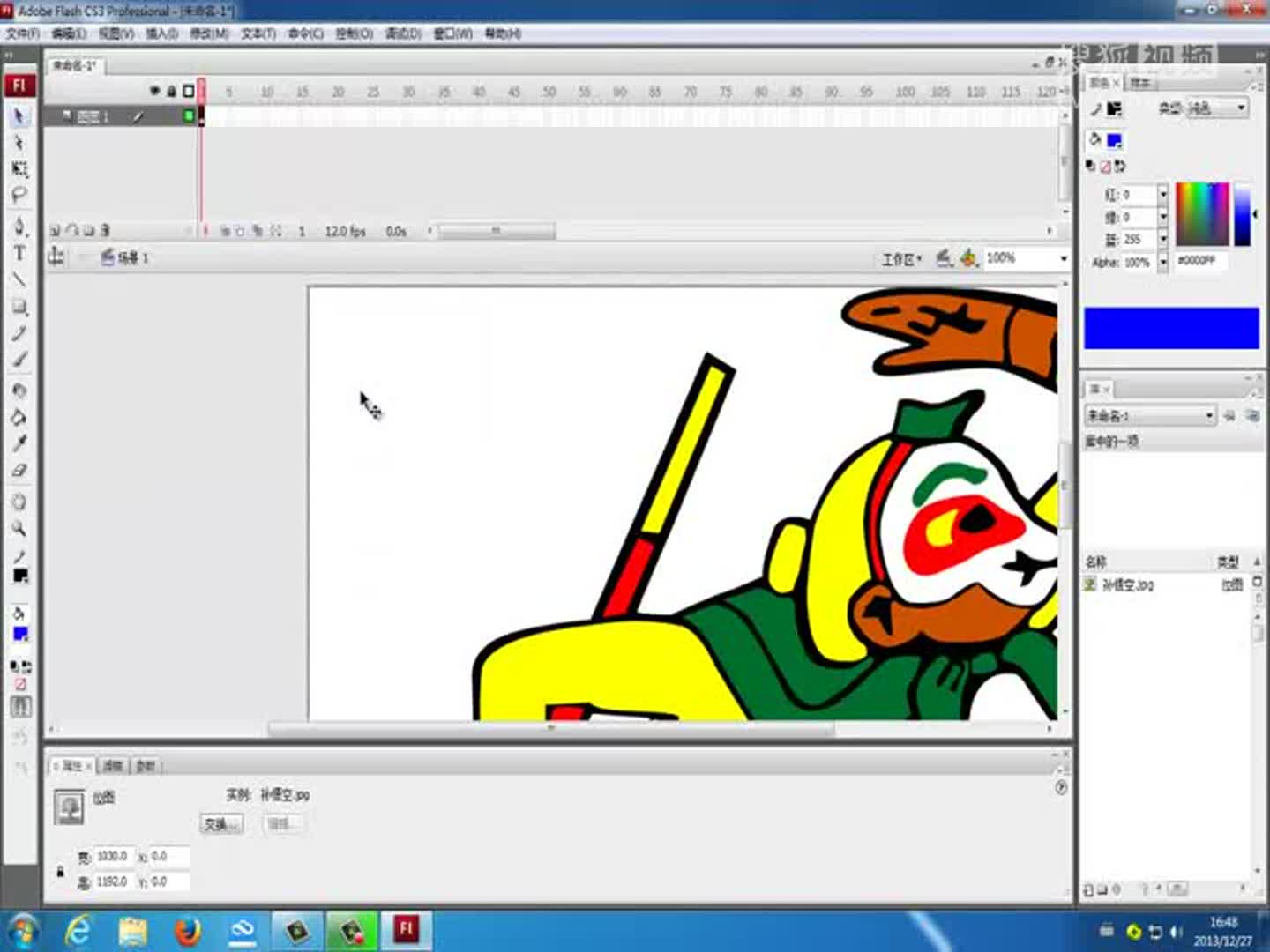
Task: Click the stroke color black swatch in toolbox
Action: pos(20,576)
